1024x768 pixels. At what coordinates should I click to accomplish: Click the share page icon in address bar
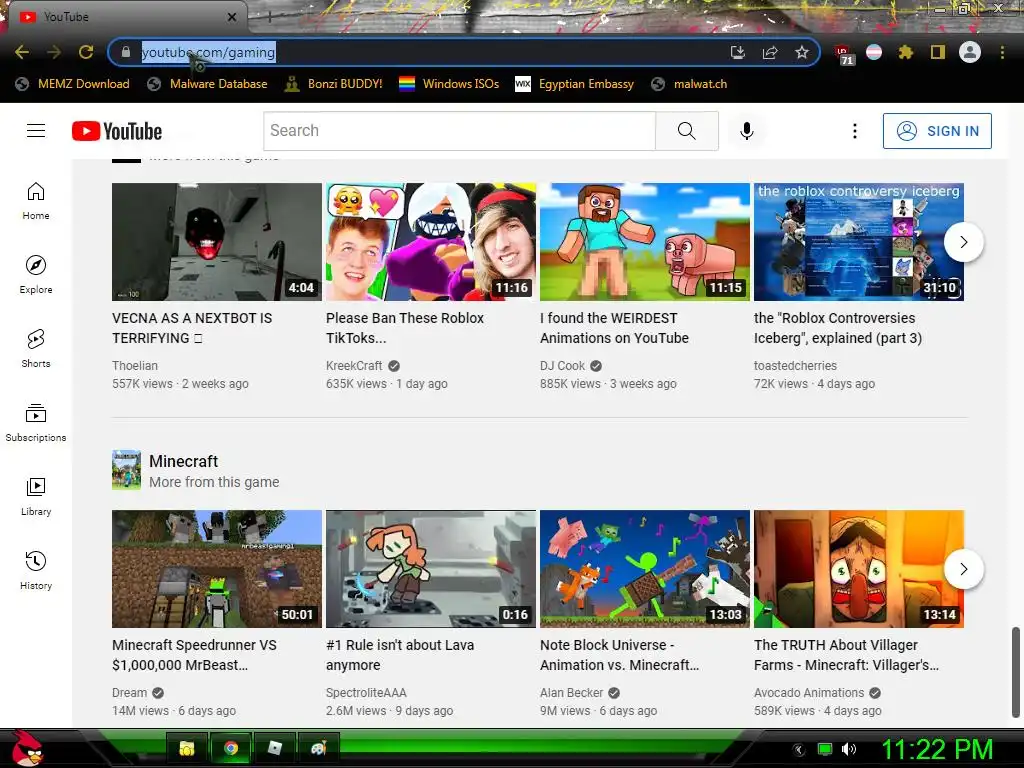point(770,52)
